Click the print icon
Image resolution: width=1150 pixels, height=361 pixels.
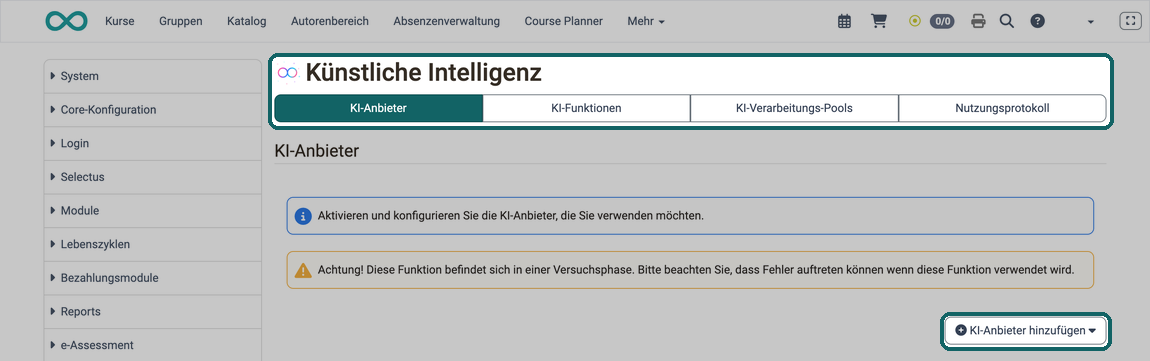(978, 21)
